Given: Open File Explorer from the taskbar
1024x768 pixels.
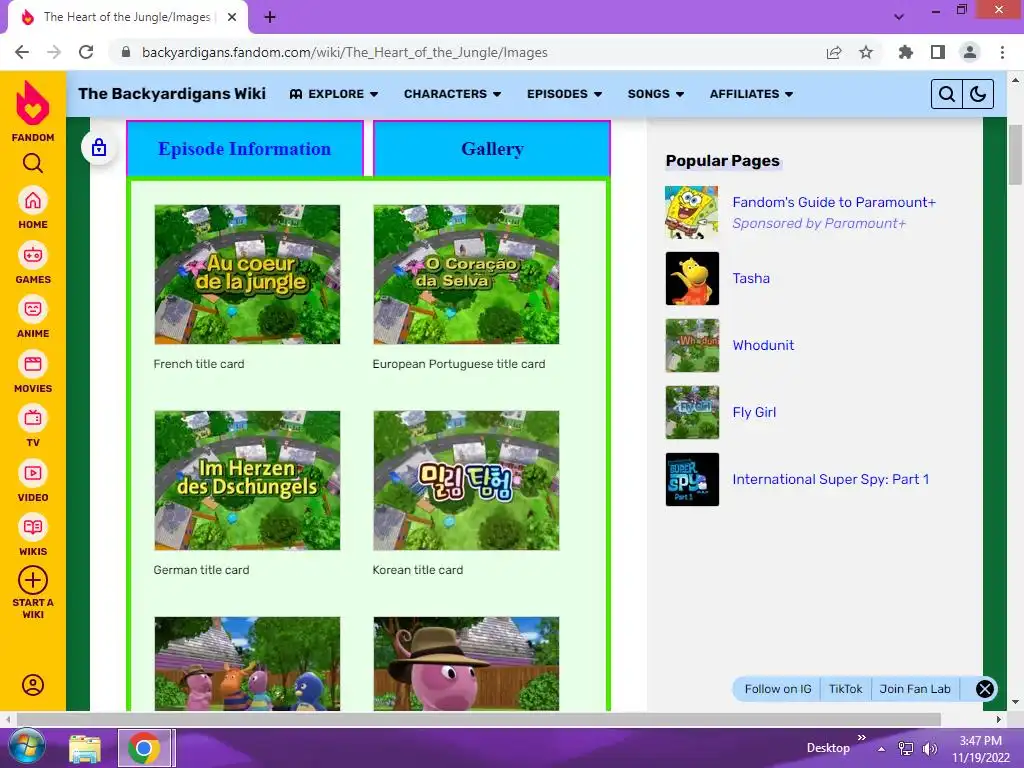Looking at the screenshot, I should tap(85, 748).
